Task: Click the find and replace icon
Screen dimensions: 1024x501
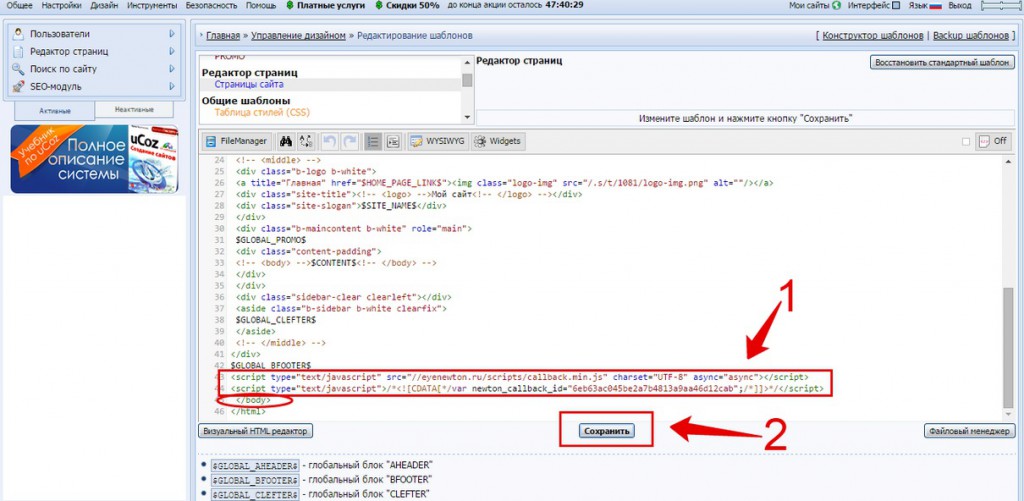Action: (x=306, y=141)
